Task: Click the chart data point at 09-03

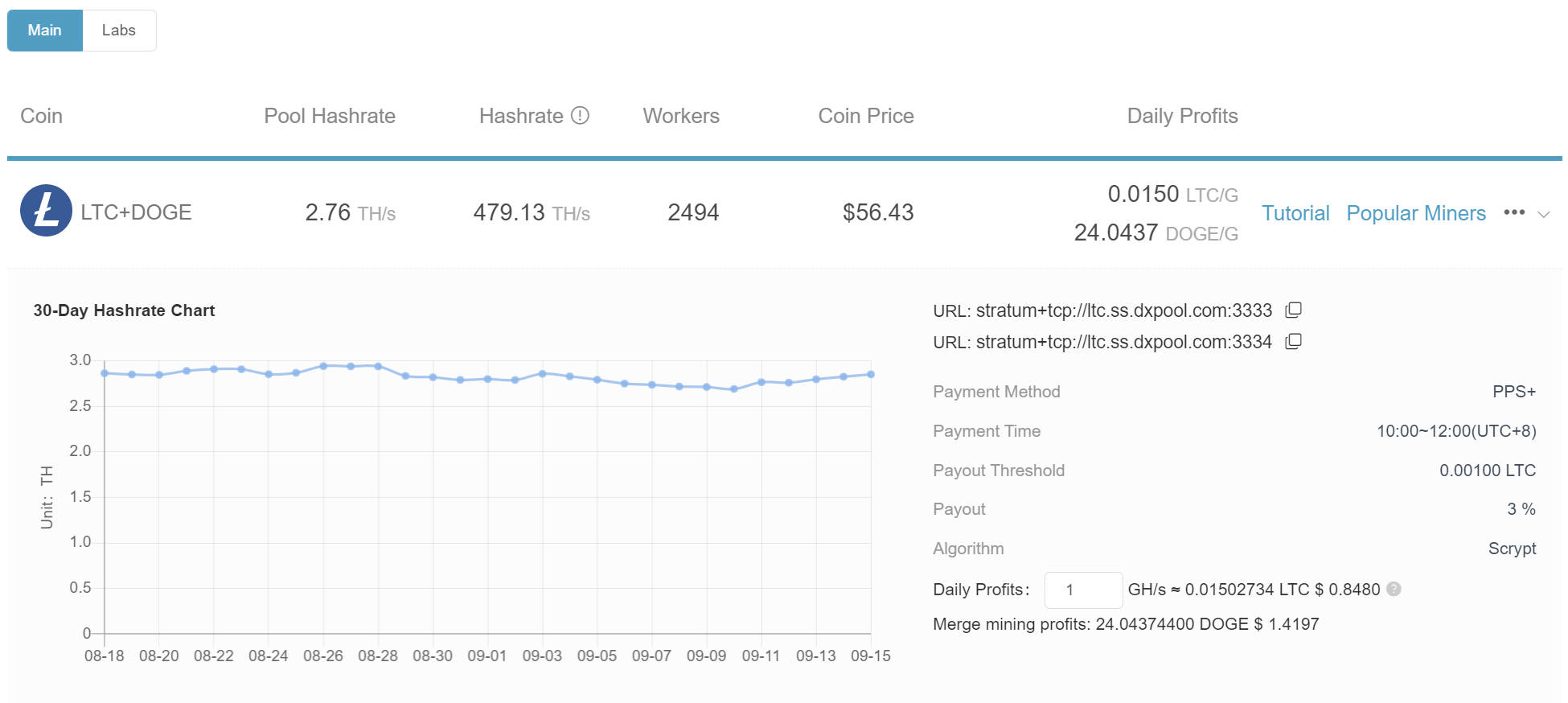Action: 542,373
